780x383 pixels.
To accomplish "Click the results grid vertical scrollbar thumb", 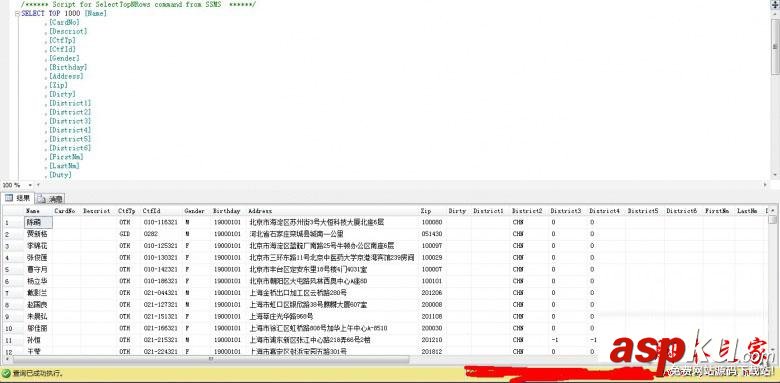I will pos(772,219).
